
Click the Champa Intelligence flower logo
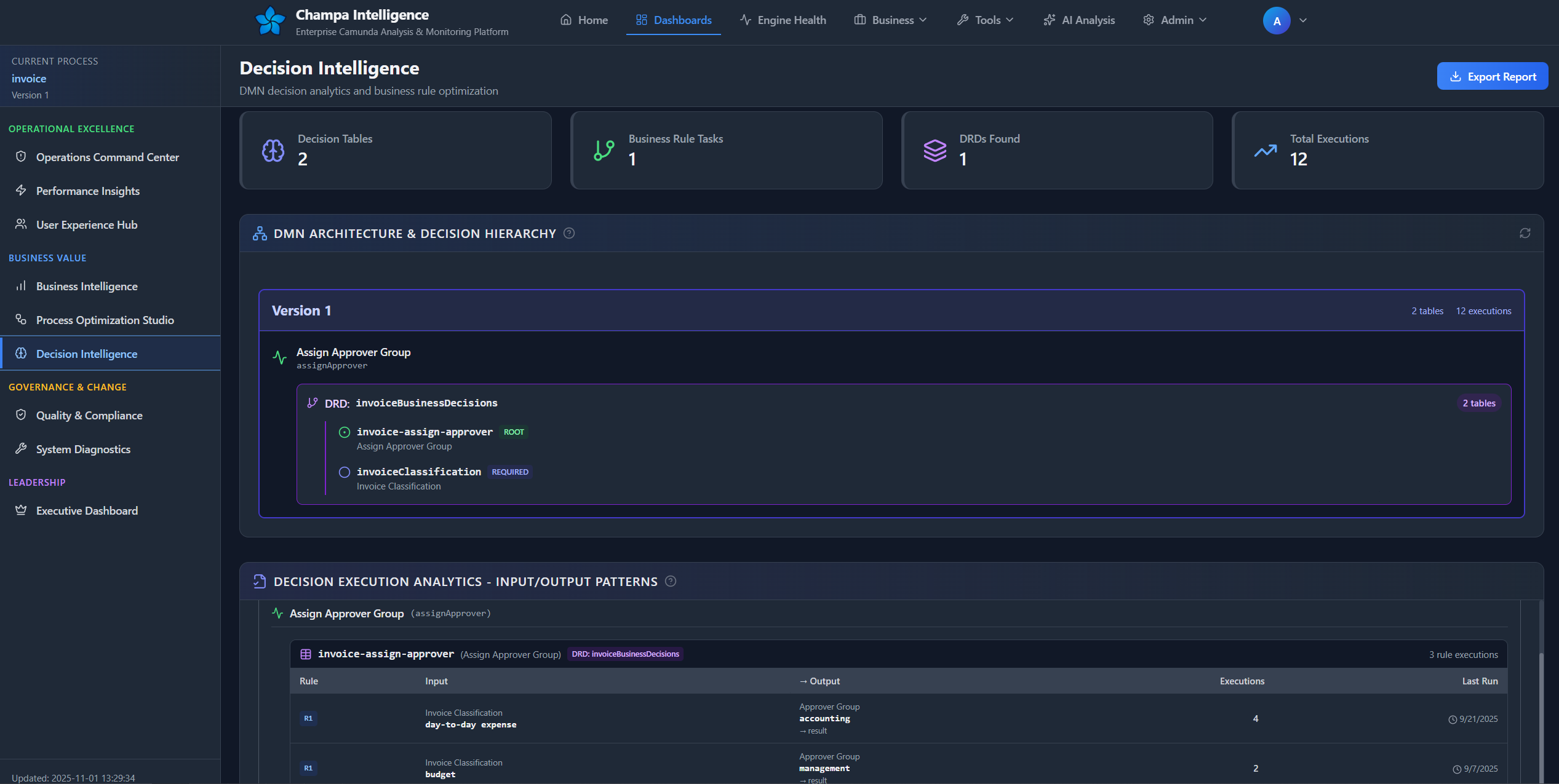coord(270,21)
